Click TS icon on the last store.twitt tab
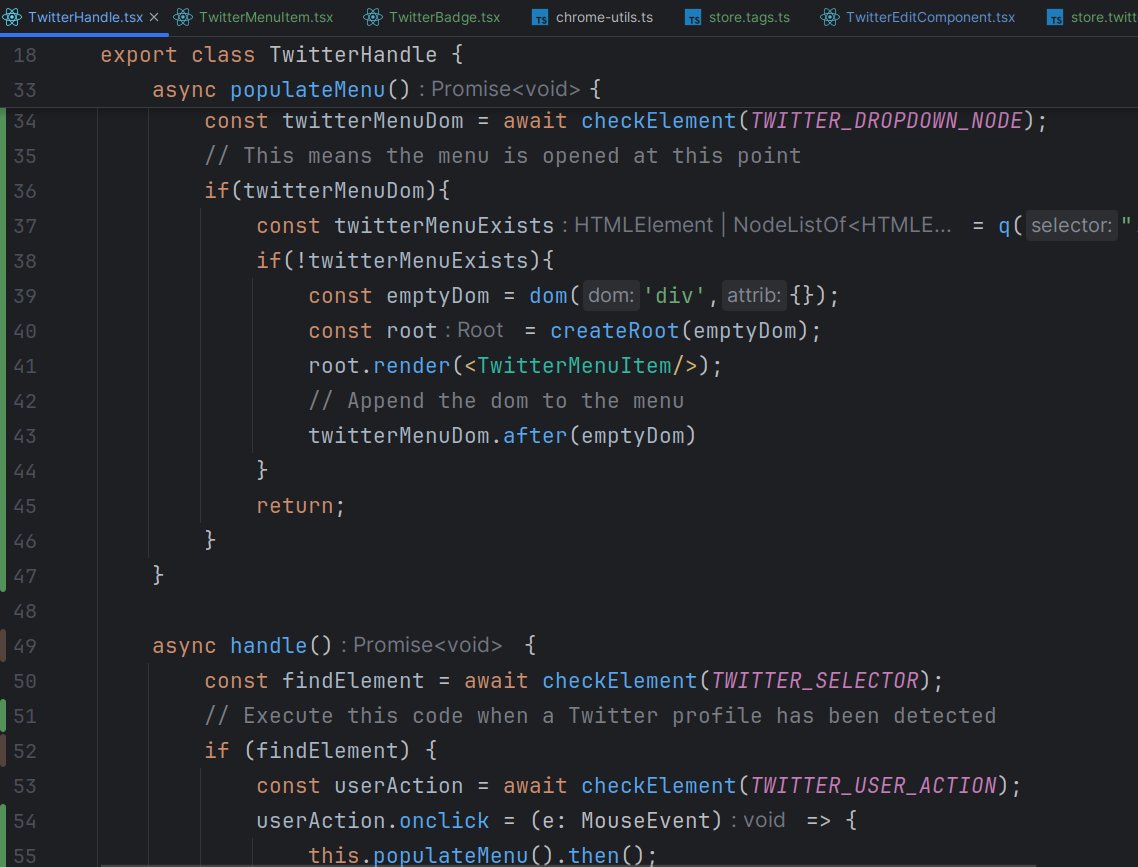Image resolution: width=1138 pixels, height=867 pixels. click(1055, 17)
